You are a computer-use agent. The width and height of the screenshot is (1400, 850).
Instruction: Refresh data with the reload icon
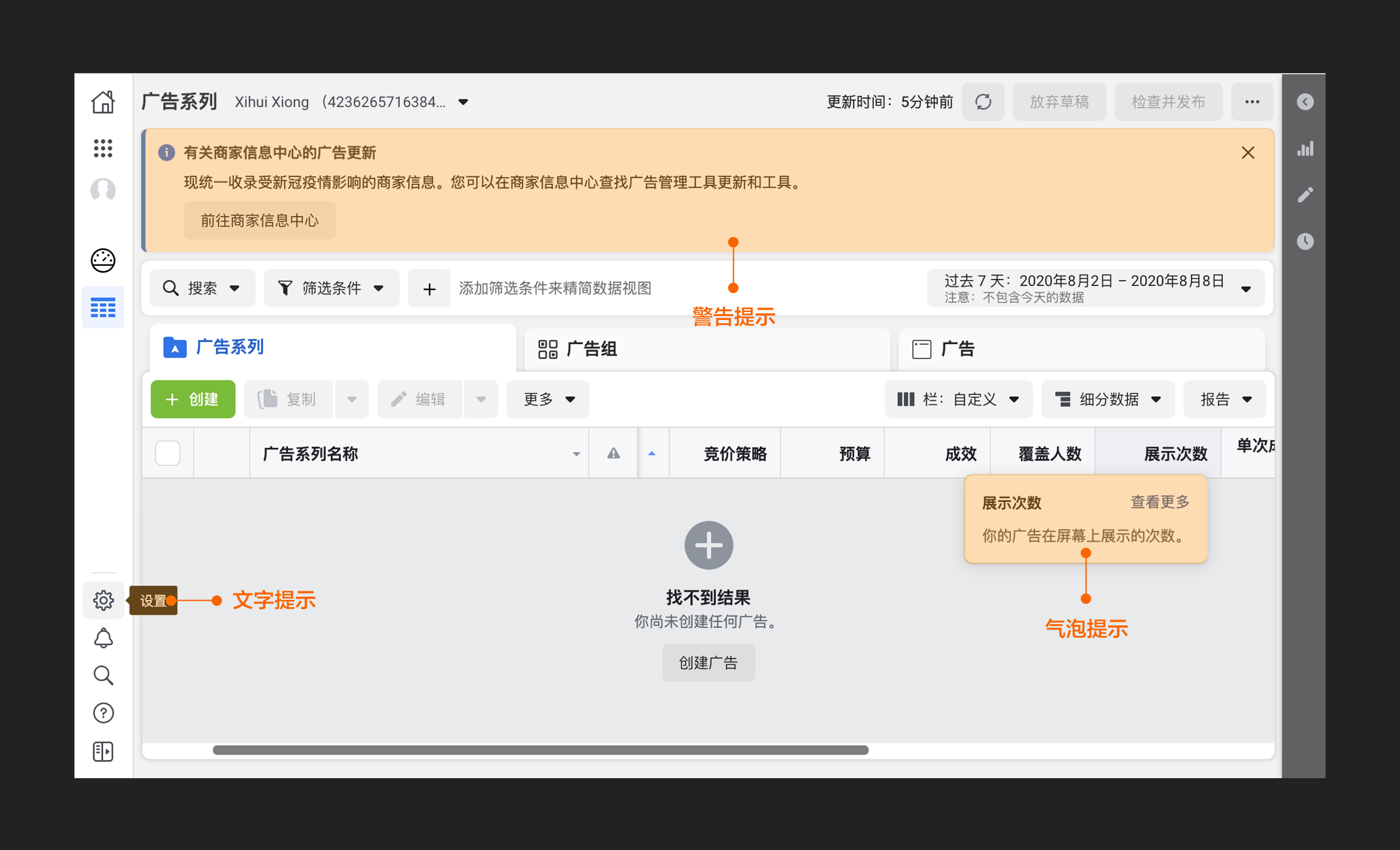983,102
